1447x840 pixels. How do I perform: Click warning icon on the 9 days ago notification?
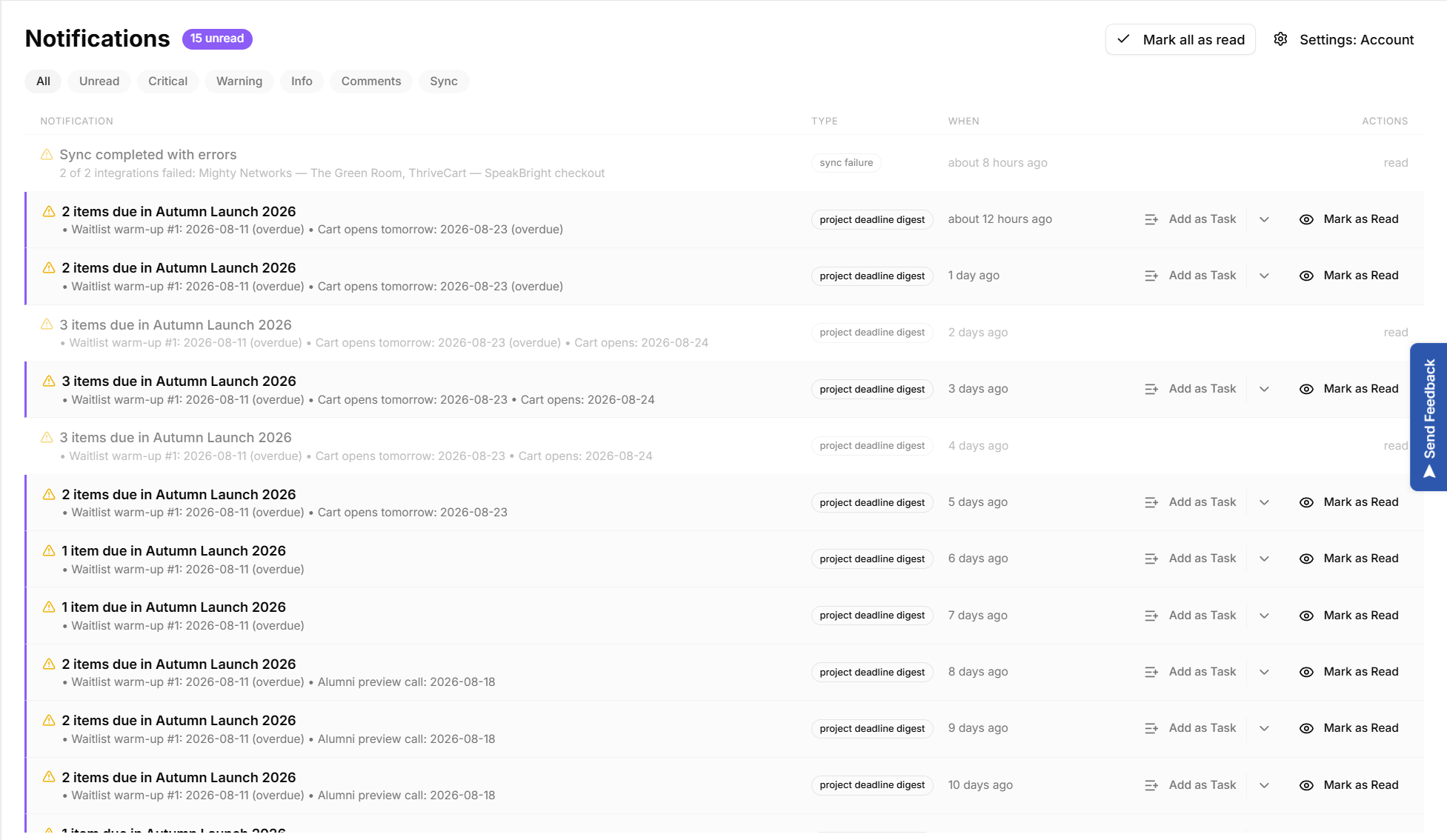point(49,720)
